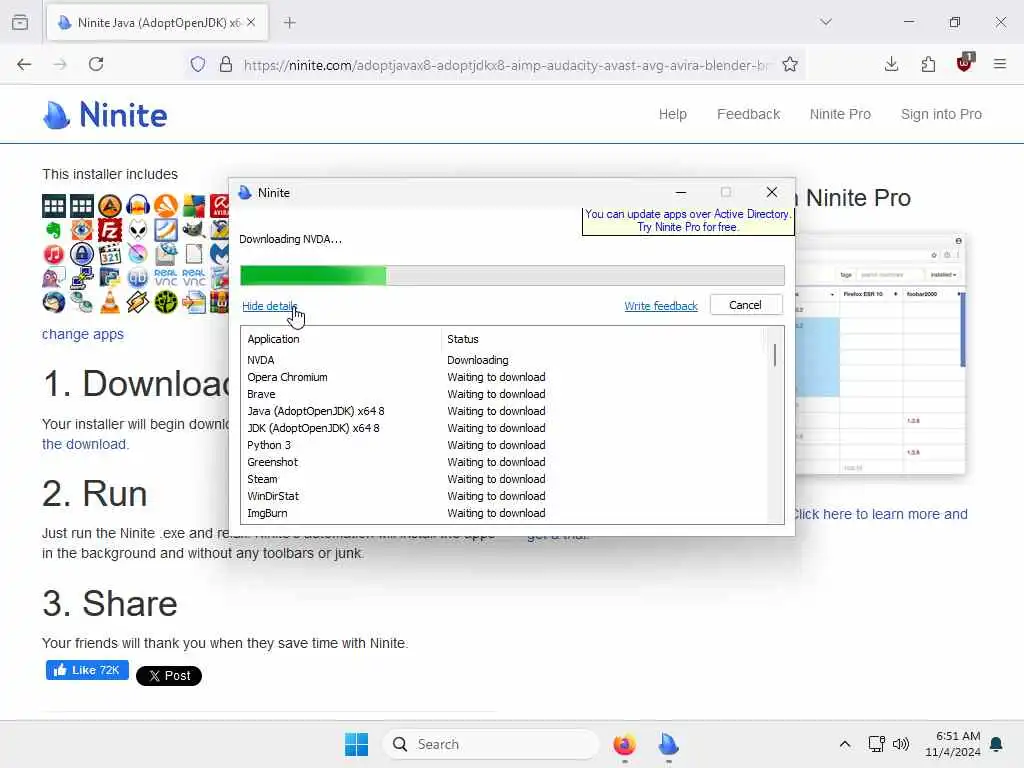Open network settings in system tray
This screenshot has width=1024, height=768.
tap(876, 744)
